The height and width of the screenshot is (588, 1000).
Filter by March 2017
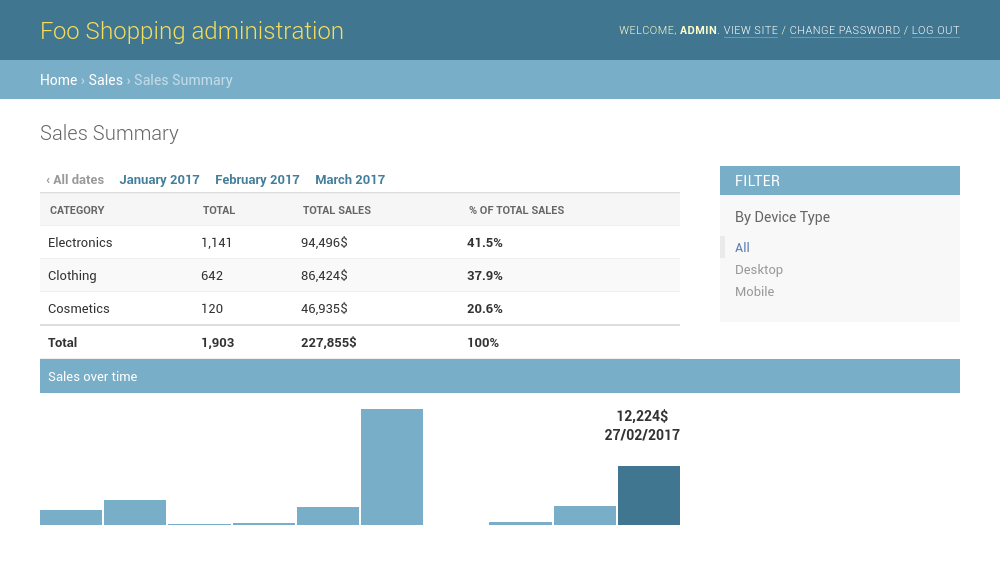tap(350, 180)
